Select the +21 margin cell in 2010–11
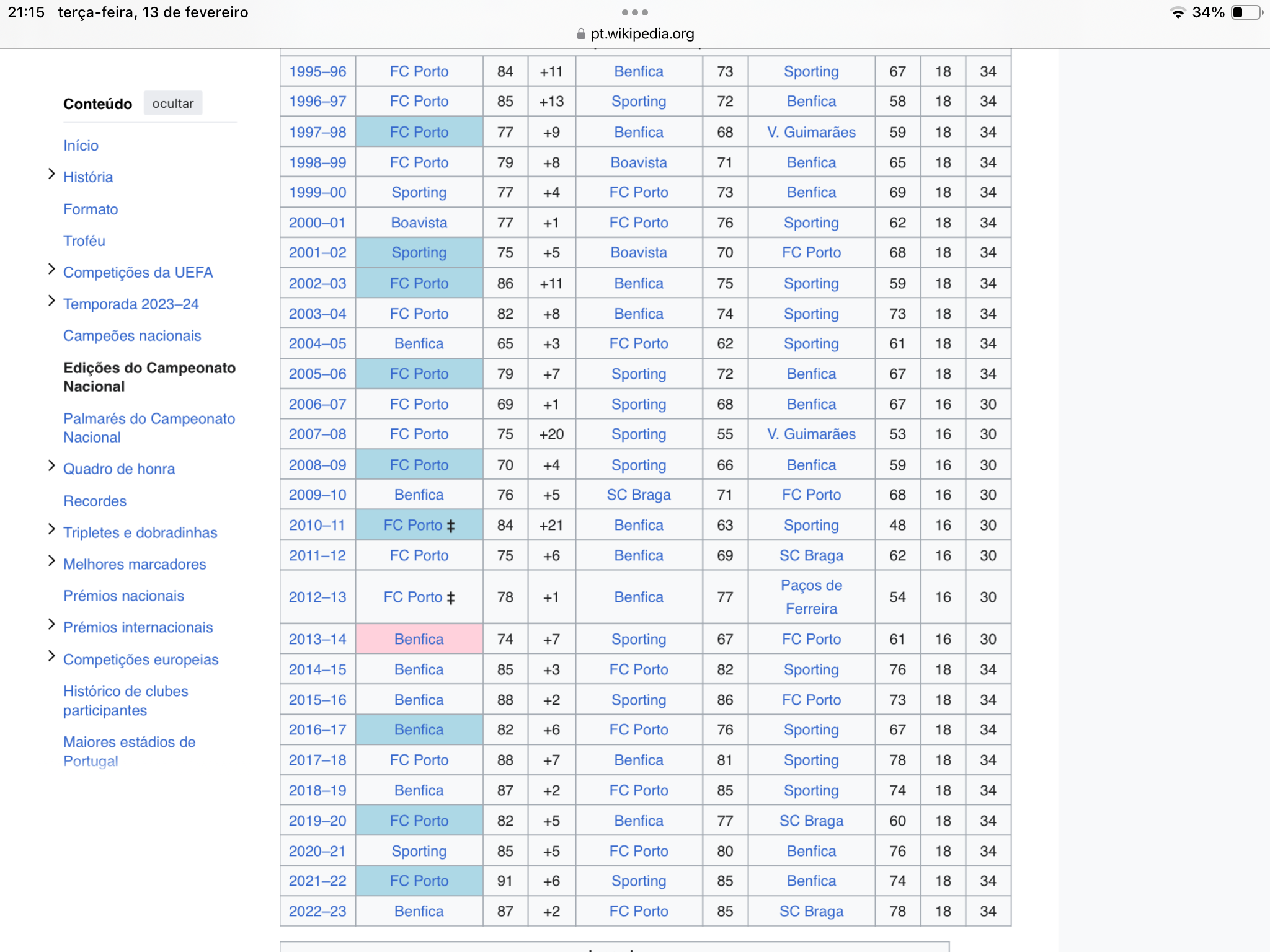The width and height of the screenshot is (1270, 952). pos(551,525)
